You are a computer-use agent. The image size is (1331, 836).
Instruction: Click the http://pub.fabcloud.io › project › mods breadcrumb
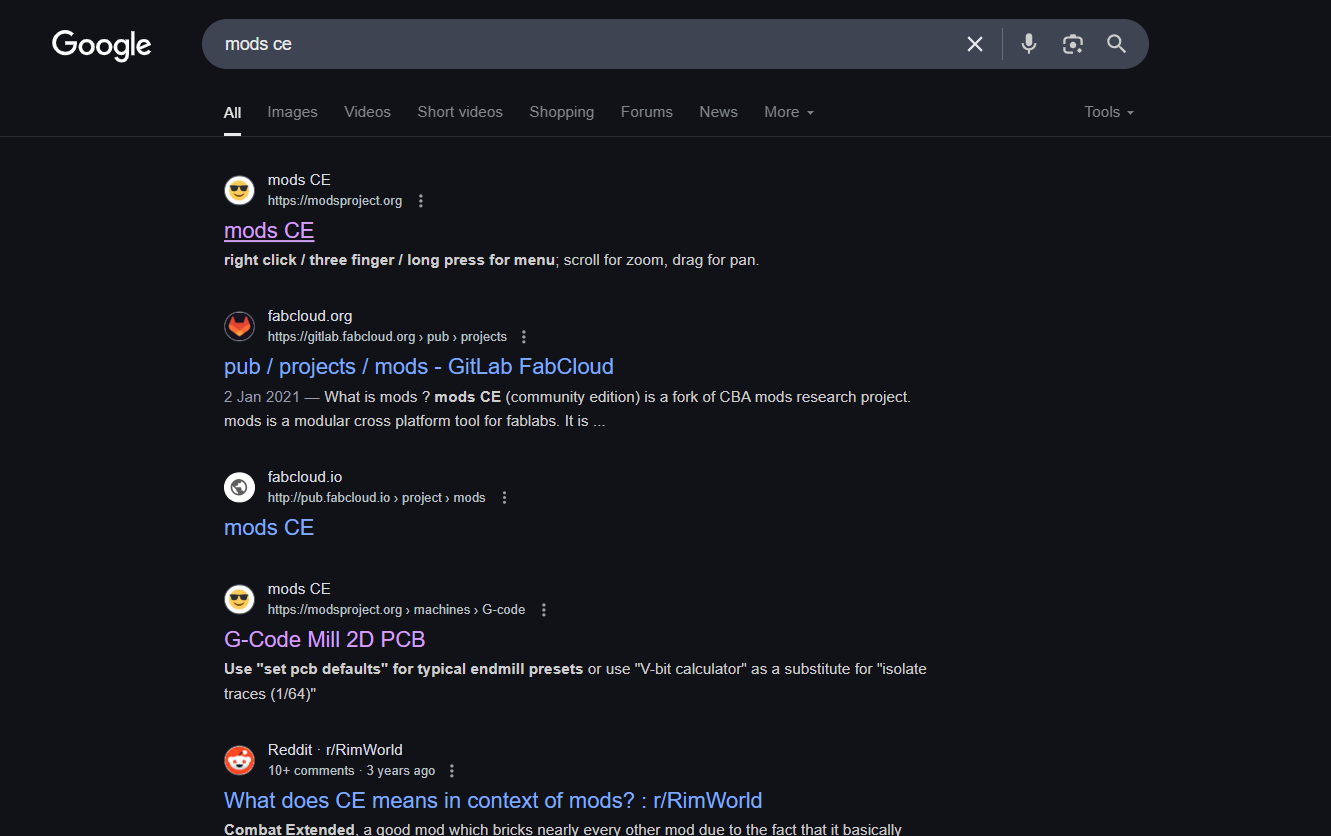pos(377,498)
